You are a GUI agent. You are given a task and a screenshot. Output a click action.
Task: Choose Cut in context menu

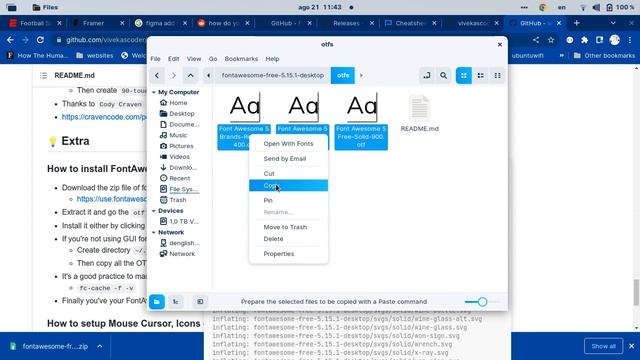(x=289, y=173)
